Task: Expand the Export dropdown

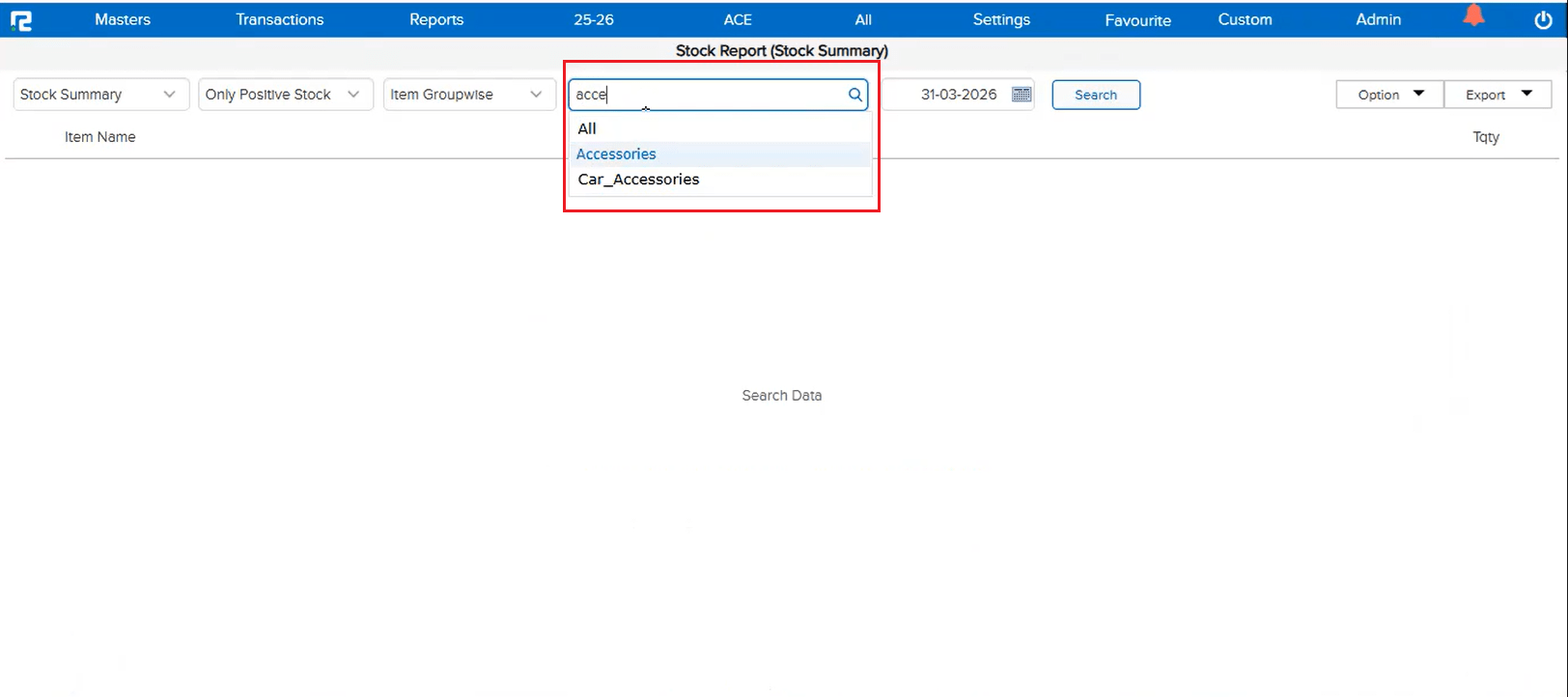Action: [x=1498, y=95]
